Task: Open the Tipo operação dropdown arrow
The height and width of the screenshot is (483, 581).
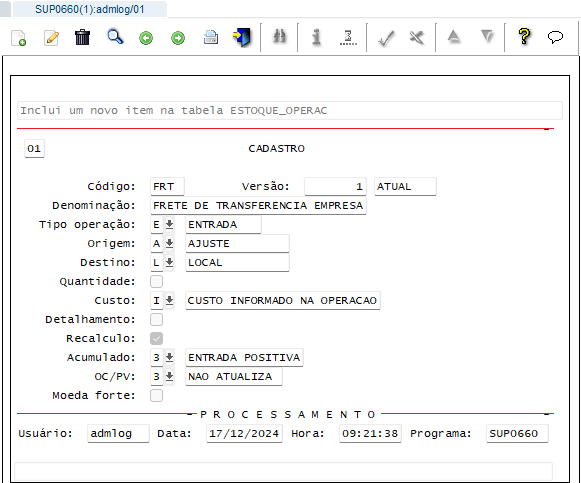Action: 169,224
